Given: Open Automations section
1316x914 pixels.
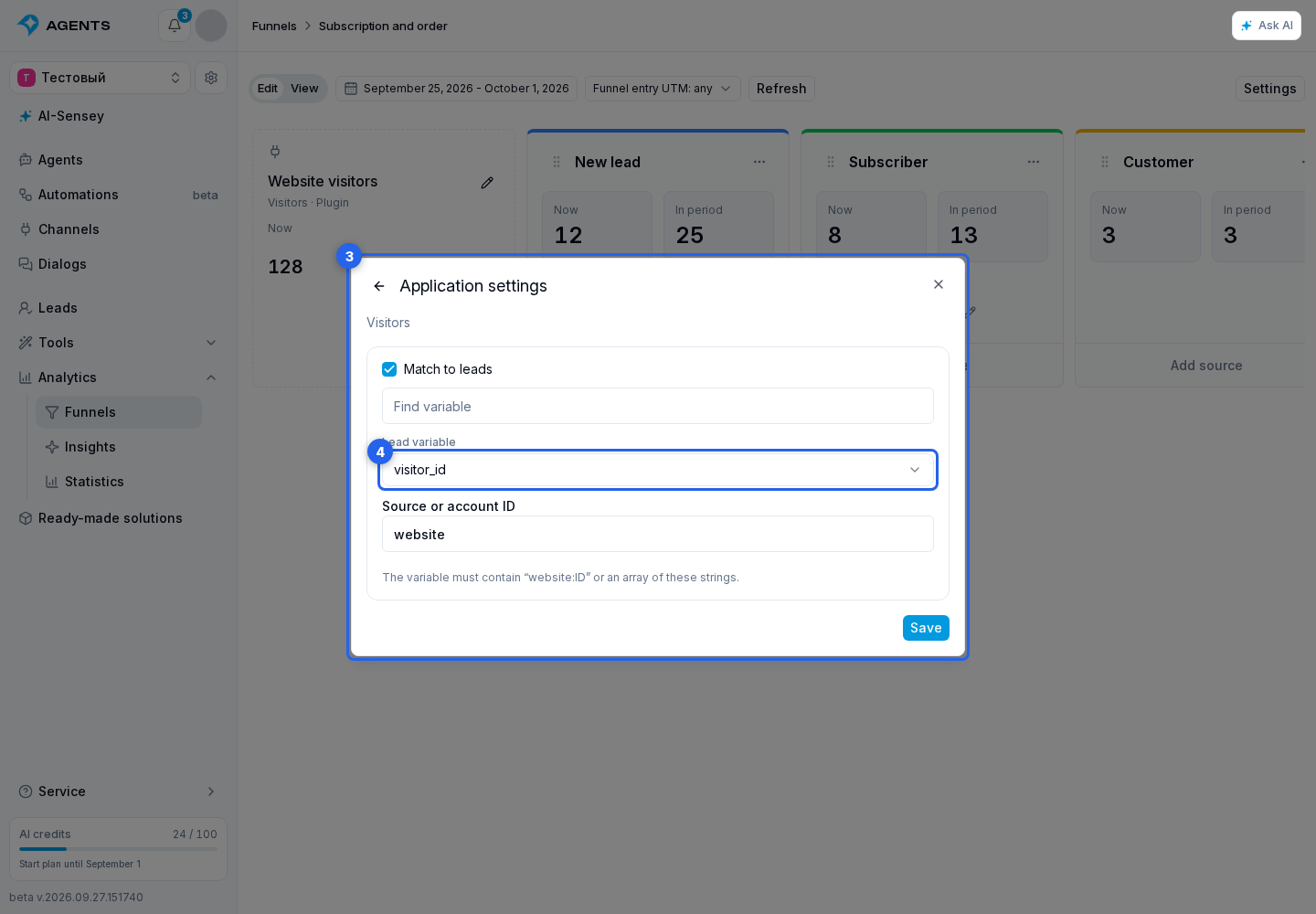Looking at the screenshot, I should point(119,195).
